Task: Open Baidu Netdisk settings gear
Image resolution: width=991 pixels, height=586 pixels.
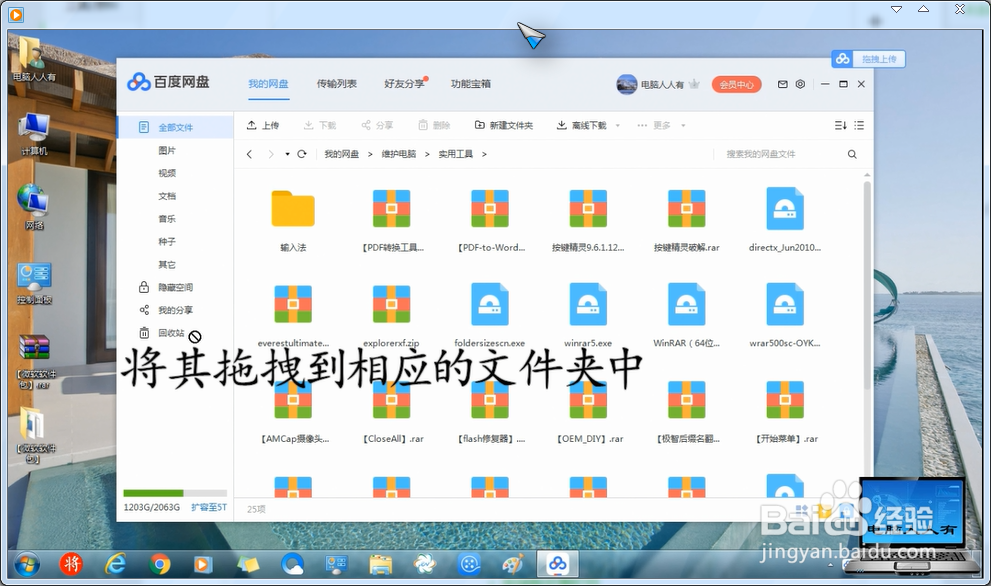Action: click(800, 84)
